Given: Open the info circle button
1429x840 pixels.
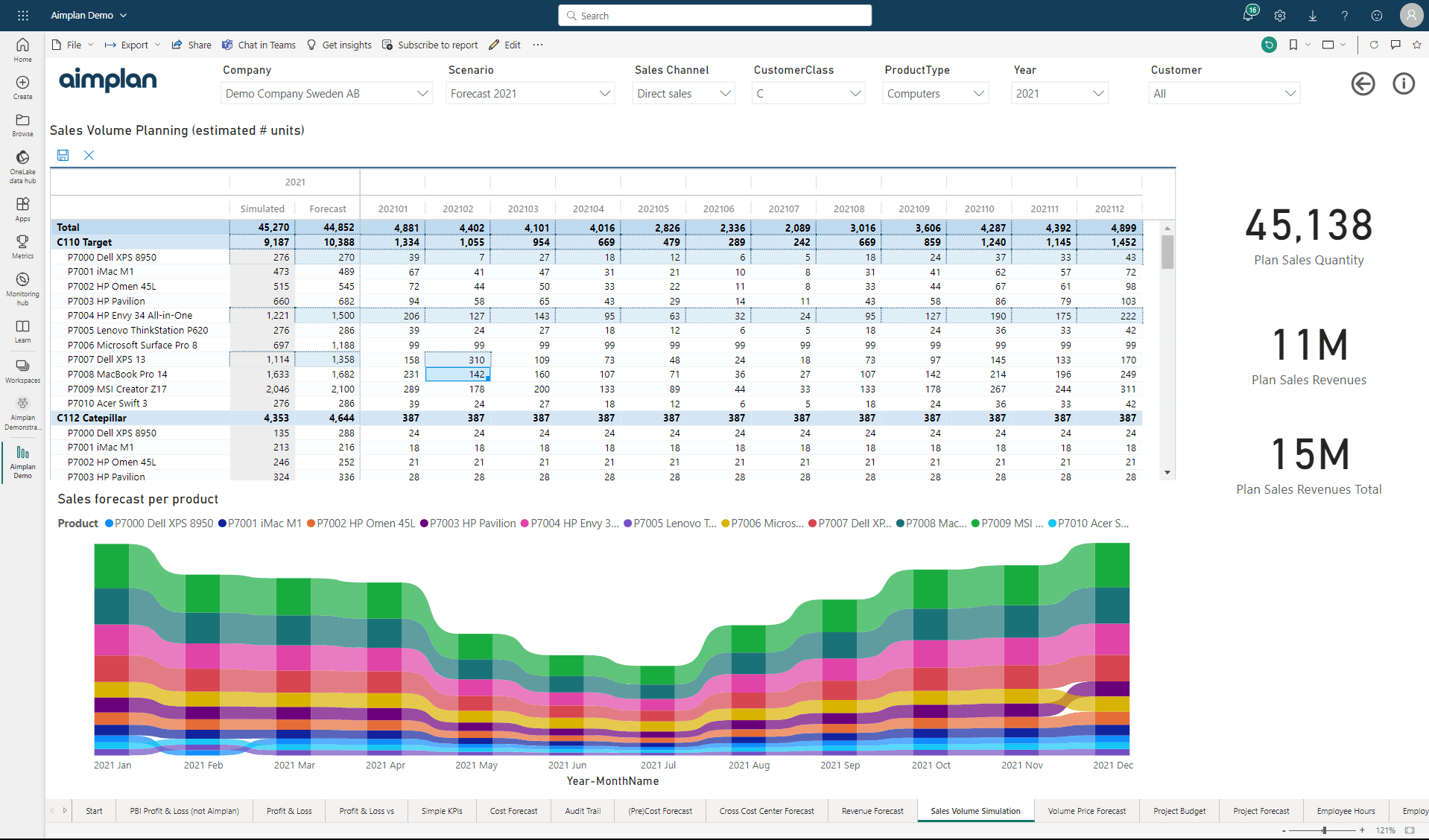Looking at the screenshot, I should [1404, 83].
